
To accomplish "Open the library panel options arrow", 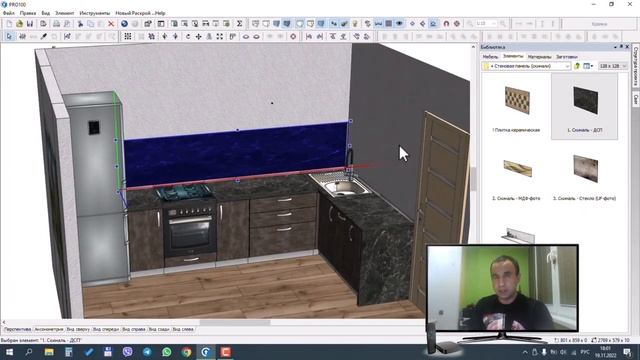I will [x=615, y=47].
